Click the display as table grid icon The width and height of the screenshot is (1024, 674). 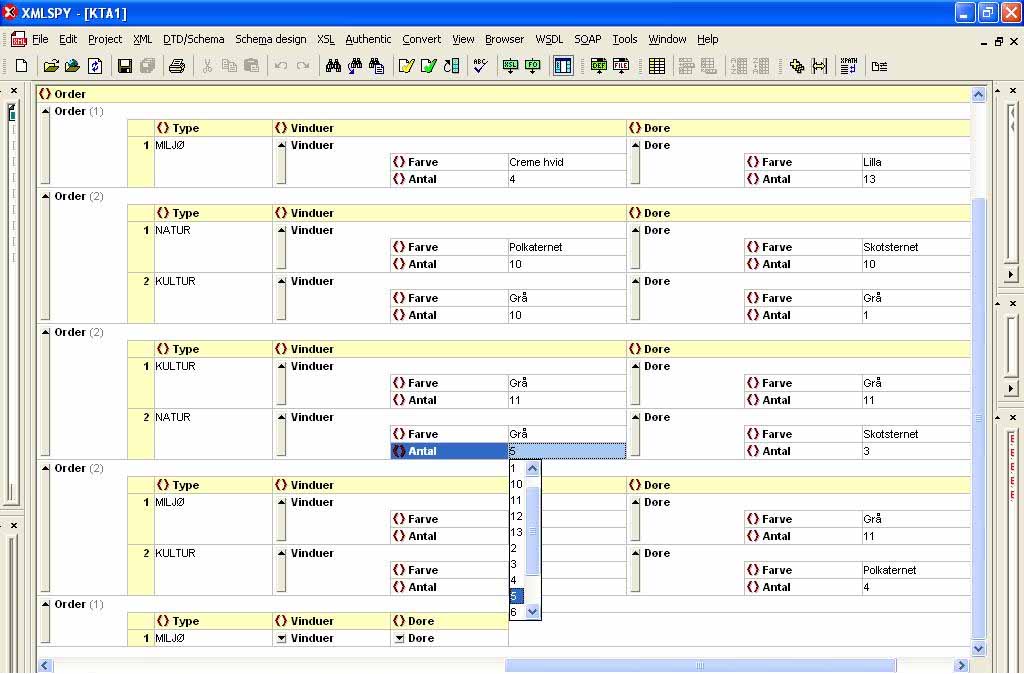click(x=657, y=66)
